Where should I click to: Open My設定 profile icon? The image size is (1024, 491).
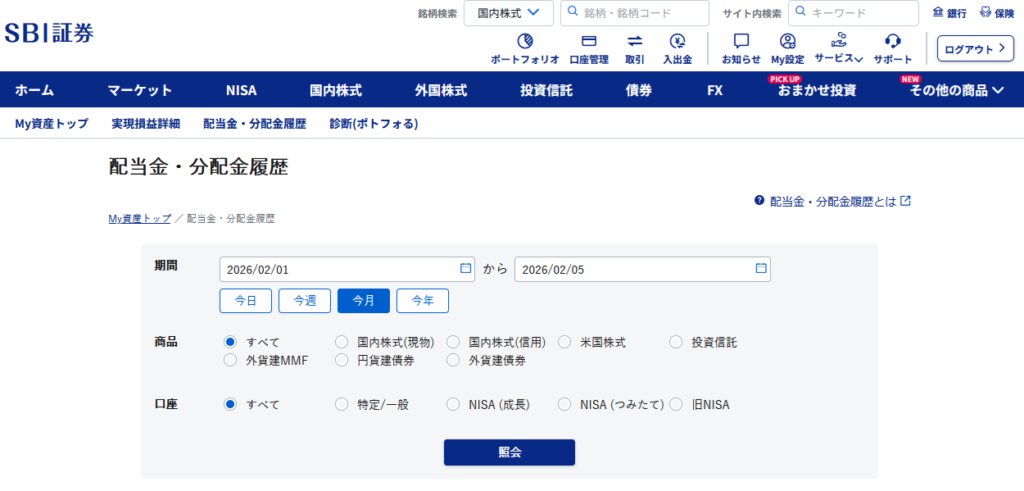click(x=788, y=42)
